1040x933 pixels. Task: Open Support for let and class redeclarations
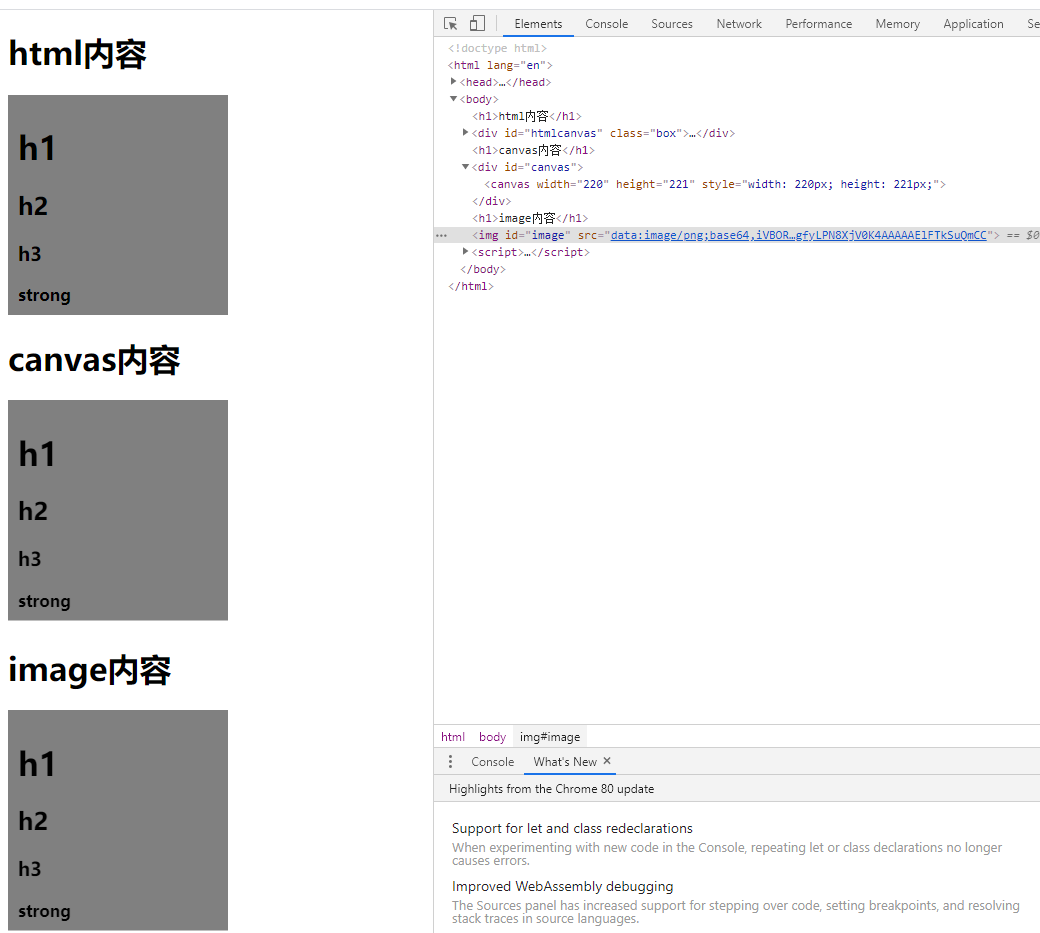(x=572, y=828)
